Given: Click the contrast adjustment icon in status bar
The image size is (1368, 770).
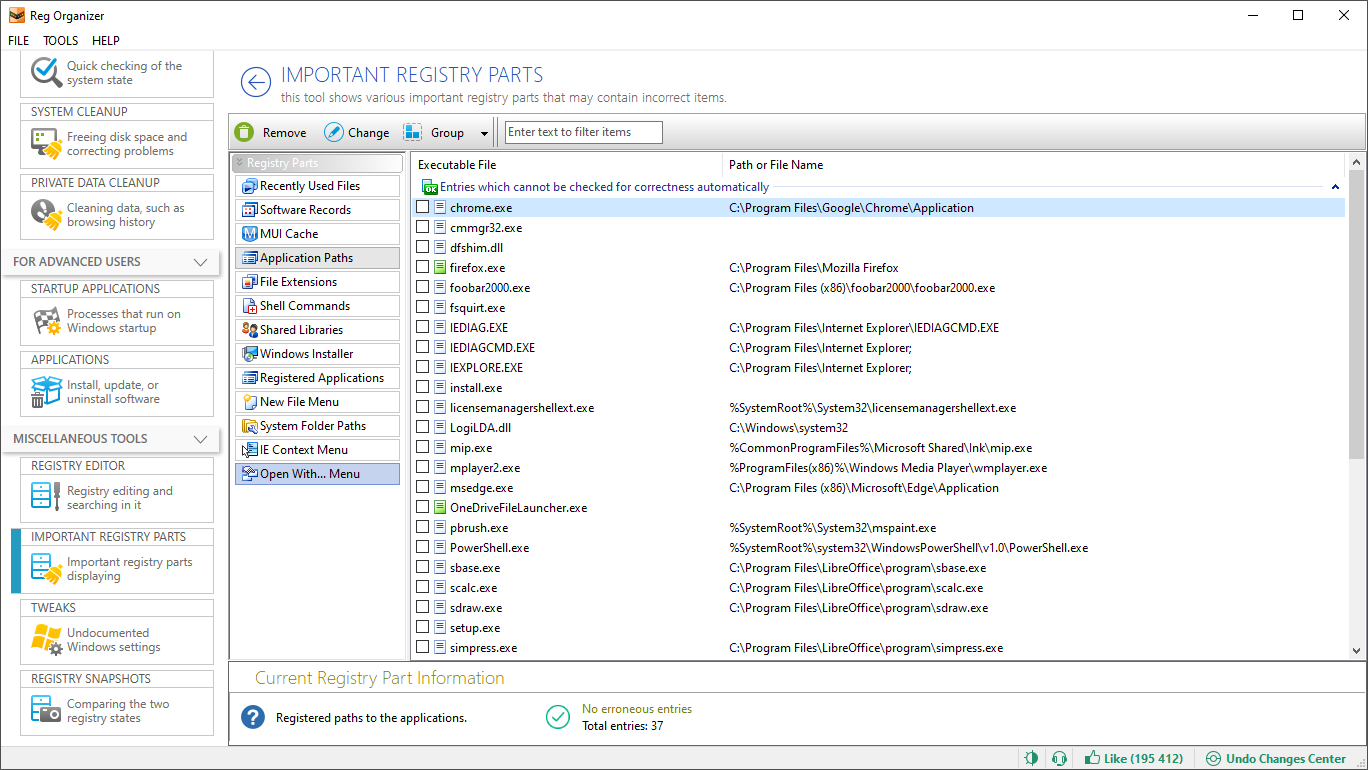Looking at the screenshot, I should (1031, 759).
